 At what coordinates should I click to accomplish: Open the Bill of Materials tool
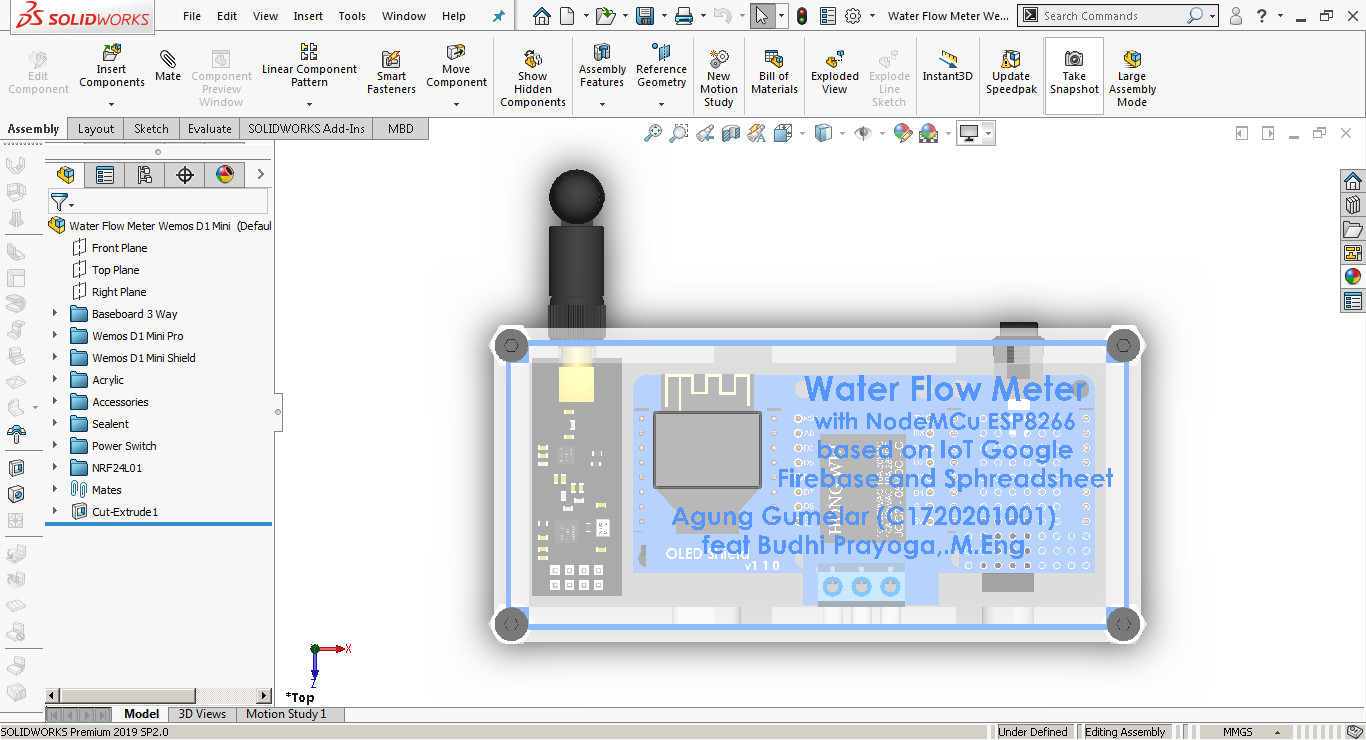coord(774,72)
